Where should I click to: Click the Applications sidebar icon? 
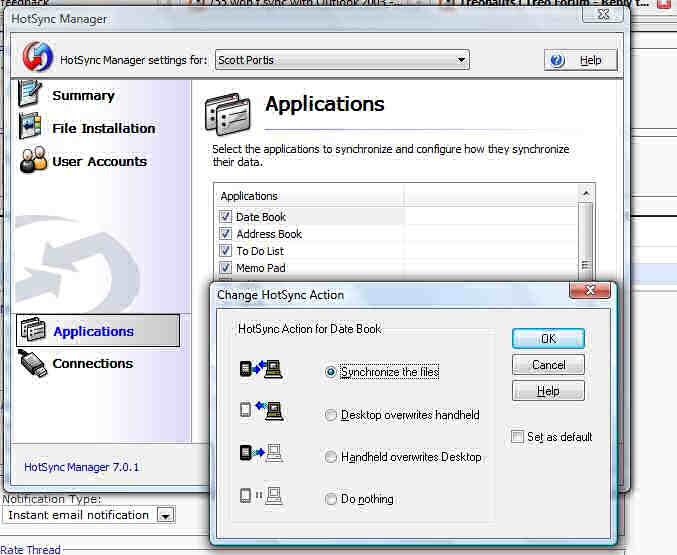[33, 329]
